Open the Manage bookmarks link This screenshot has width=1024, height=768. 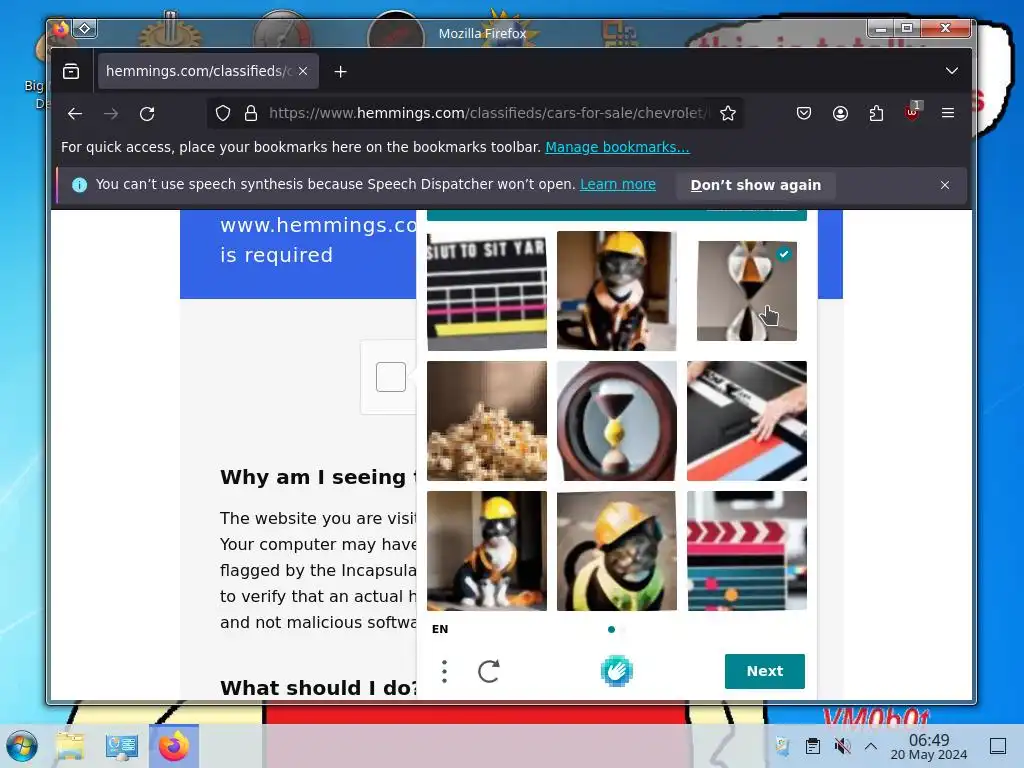pyautogui.click(x=617, y=147)
